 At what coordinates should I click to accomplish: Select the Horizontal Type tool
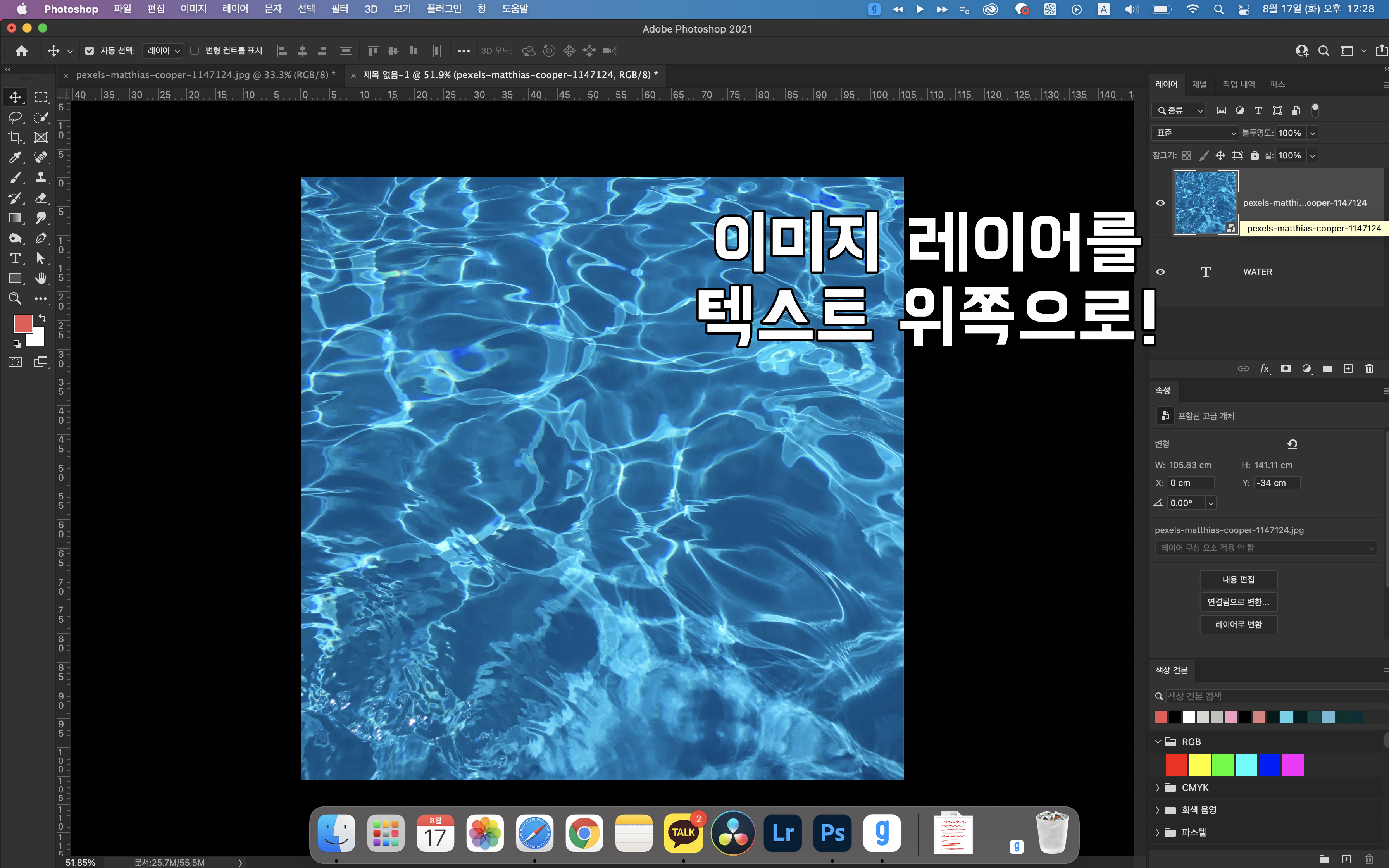coord(15,258)
